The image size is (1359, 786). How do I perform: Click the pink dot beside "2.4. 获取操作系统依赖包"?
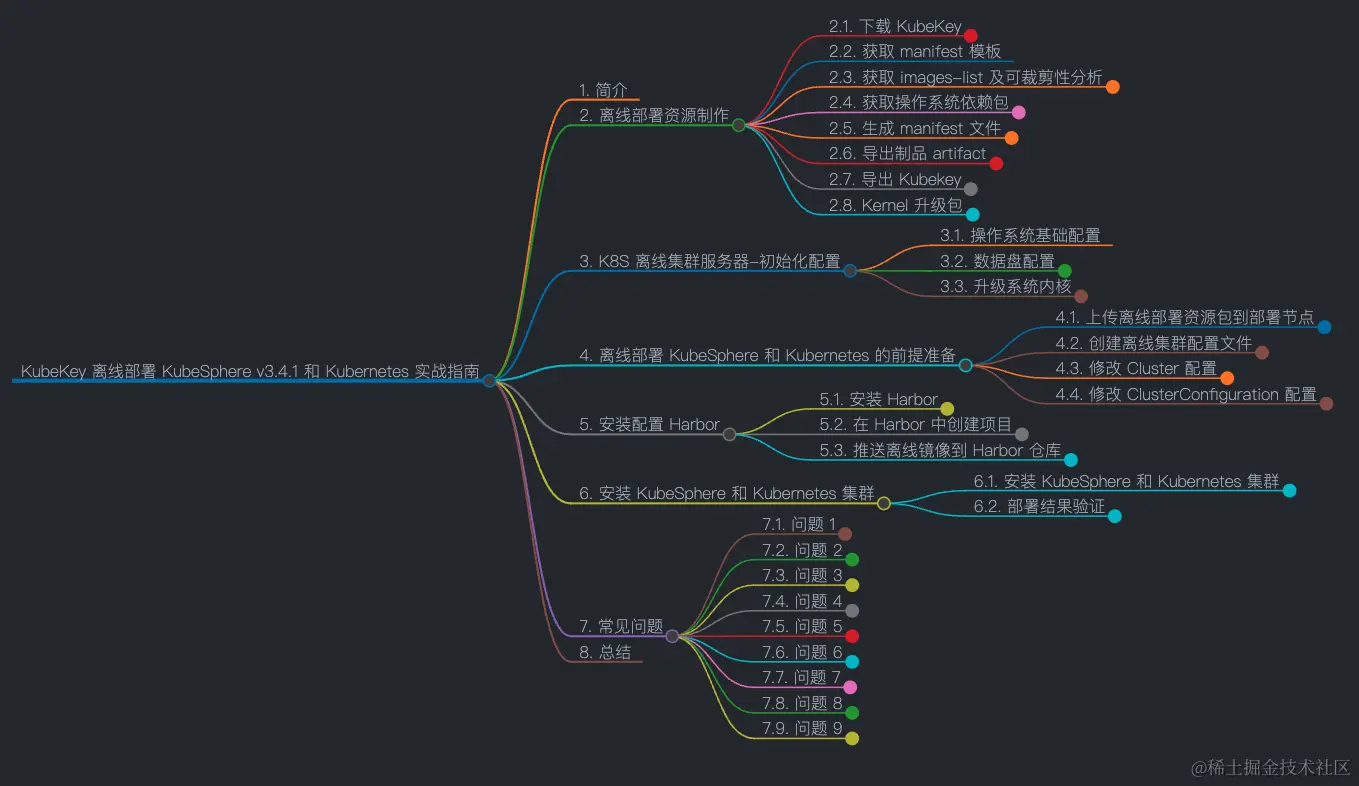(x=1019, y=111)
